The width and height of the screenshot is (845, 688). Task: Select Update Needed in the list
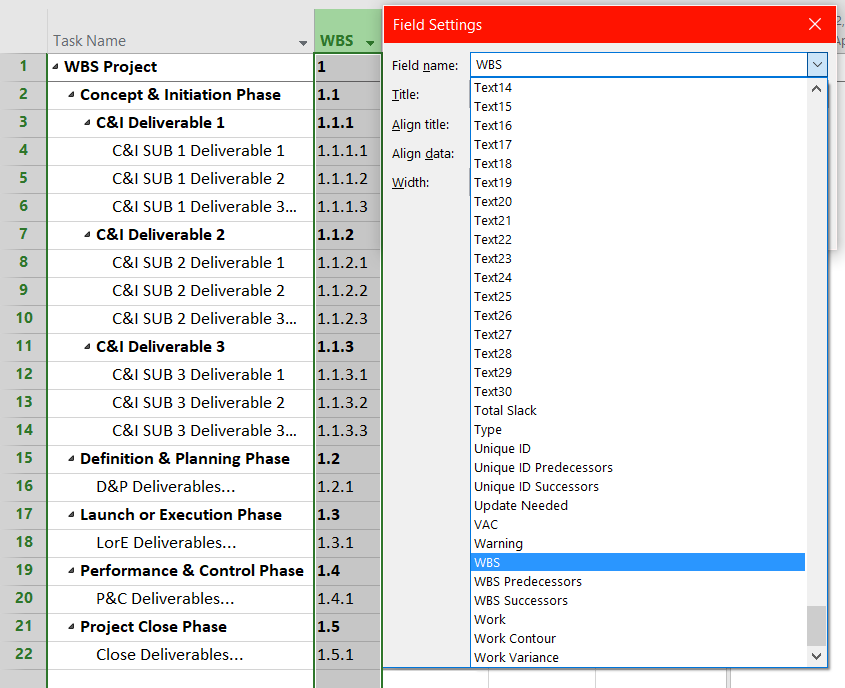coord(638,505)
